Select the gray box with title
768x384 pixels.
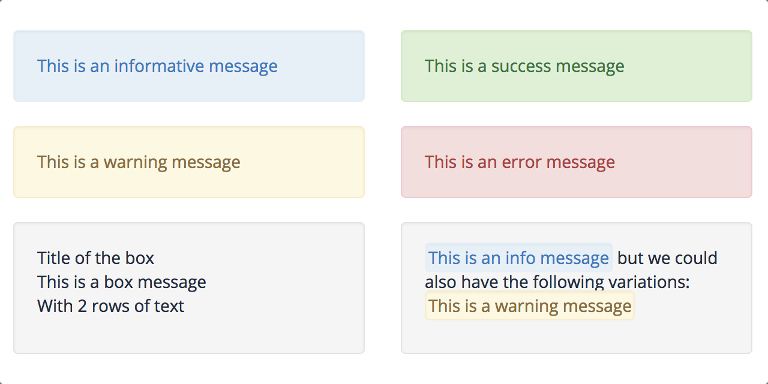(189, 288)
